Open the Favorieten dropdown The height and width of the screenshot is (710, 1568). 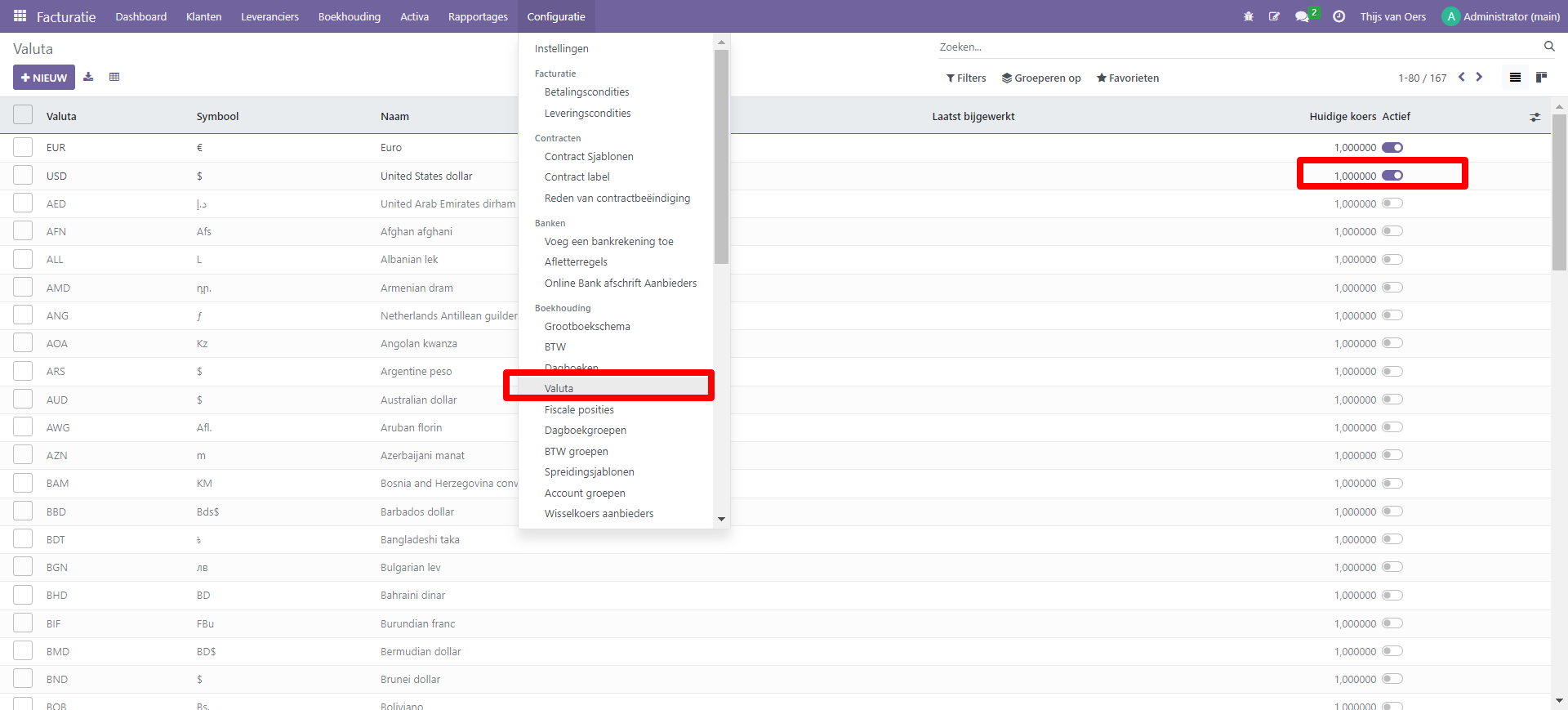click(x=1128, y=78)
